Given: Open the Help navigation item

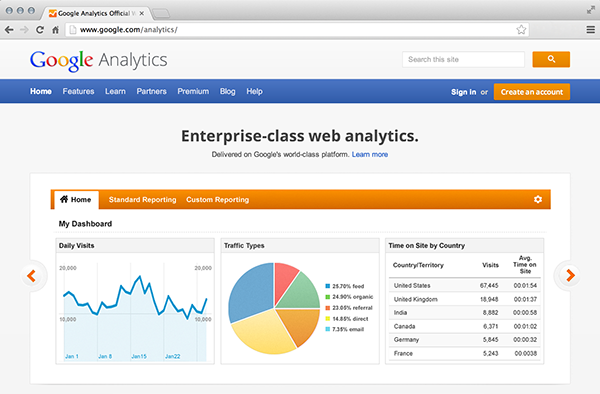Looking at the screenshot, I should [x=254, y=91].
